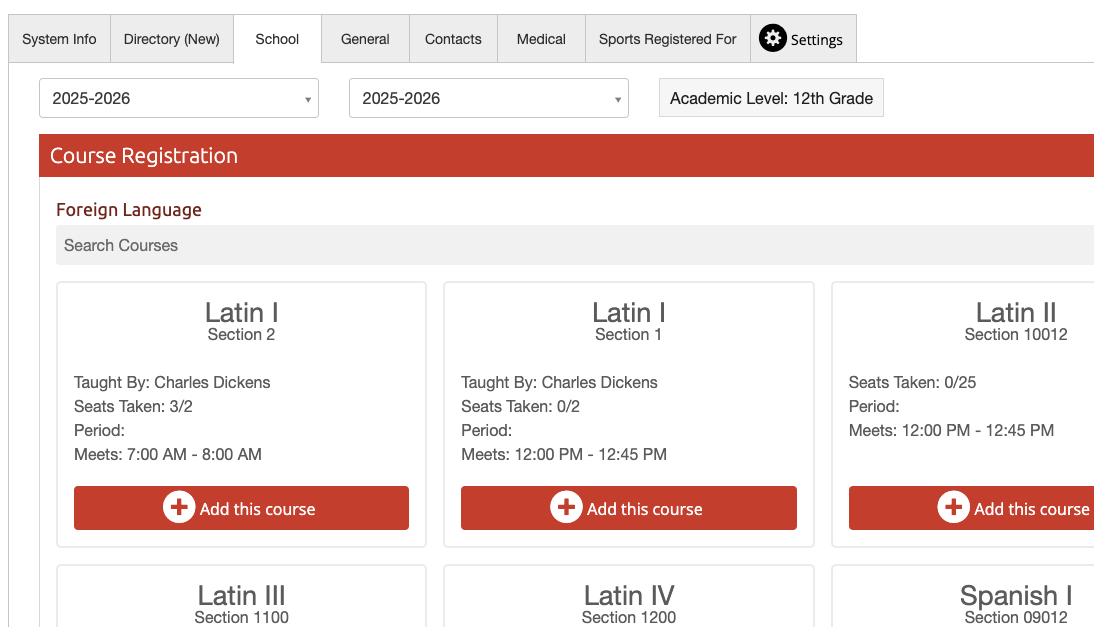
Task: Add Latin I Section 2 course
Action: point(241,508)
